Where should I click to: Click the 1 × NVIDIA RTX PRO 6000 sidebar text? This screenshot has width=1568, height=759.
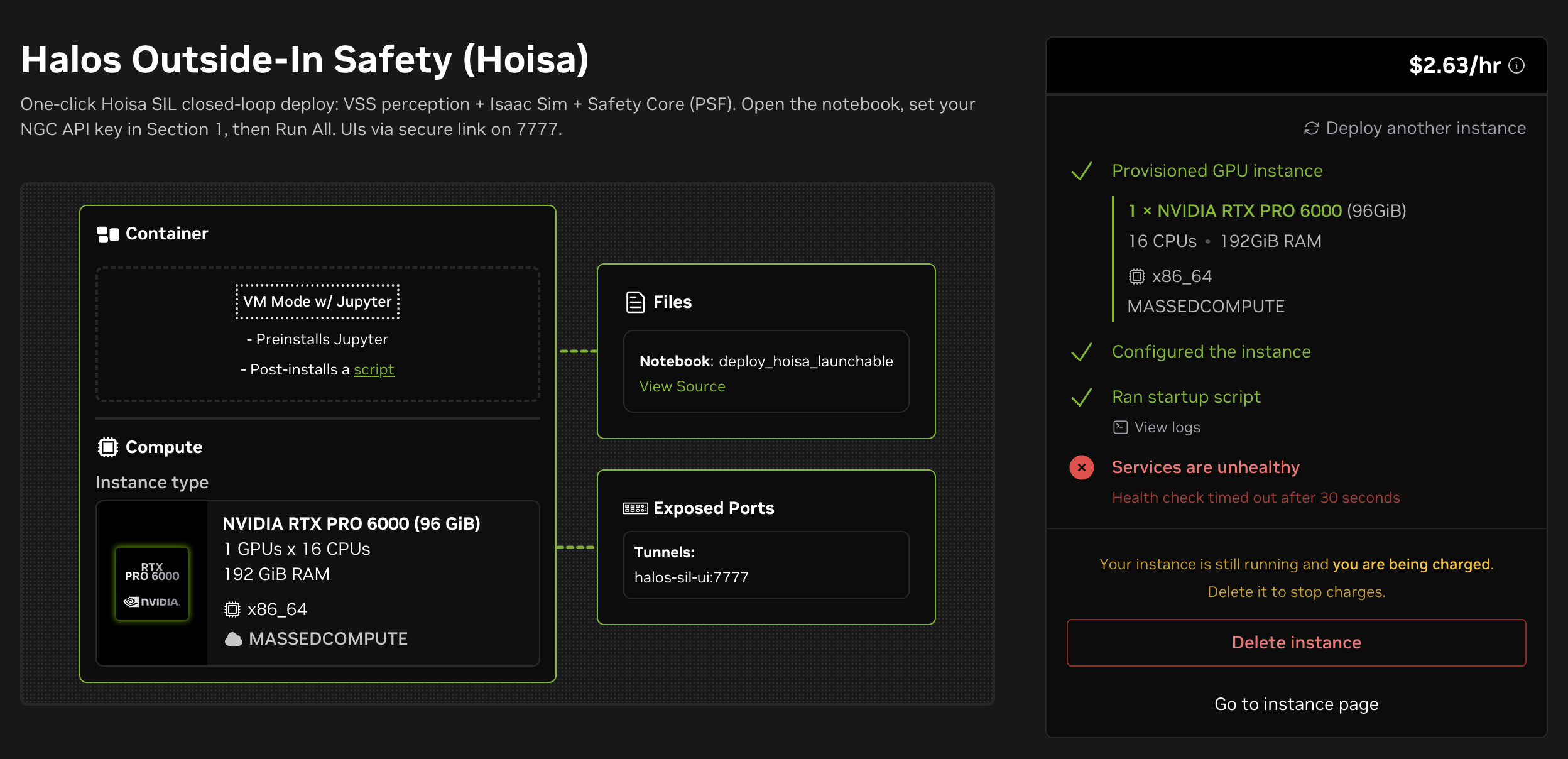1235,211
